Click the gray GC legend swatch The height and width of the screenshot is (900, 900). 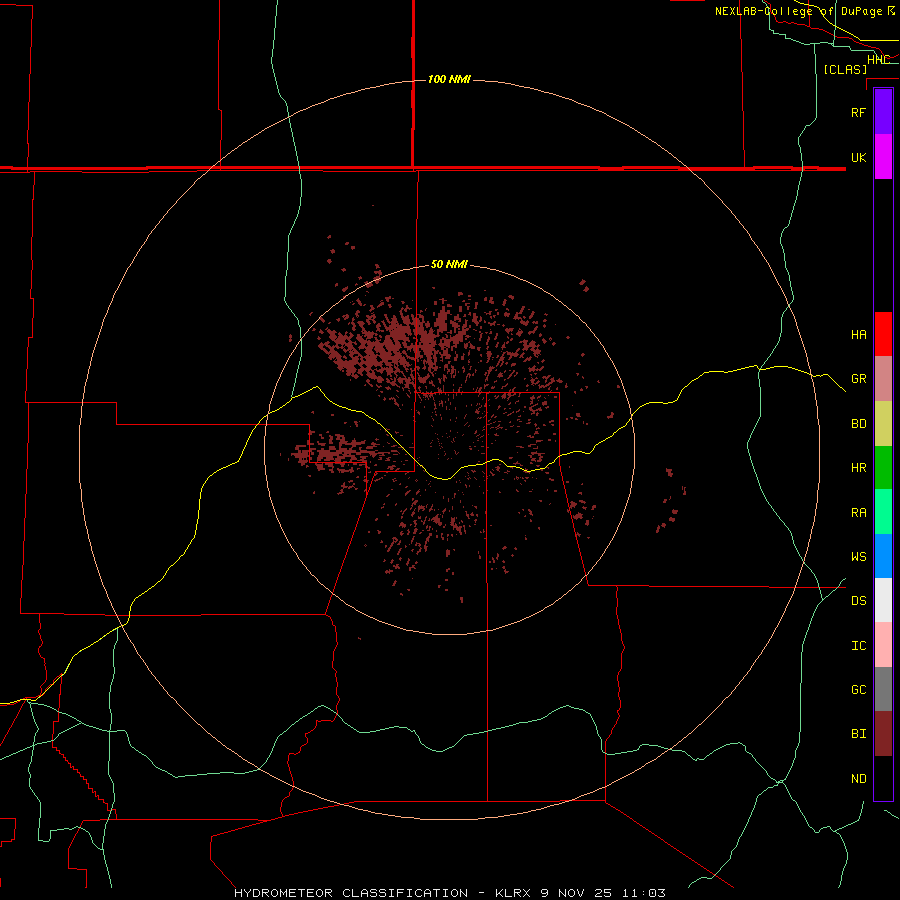[883, 689]
